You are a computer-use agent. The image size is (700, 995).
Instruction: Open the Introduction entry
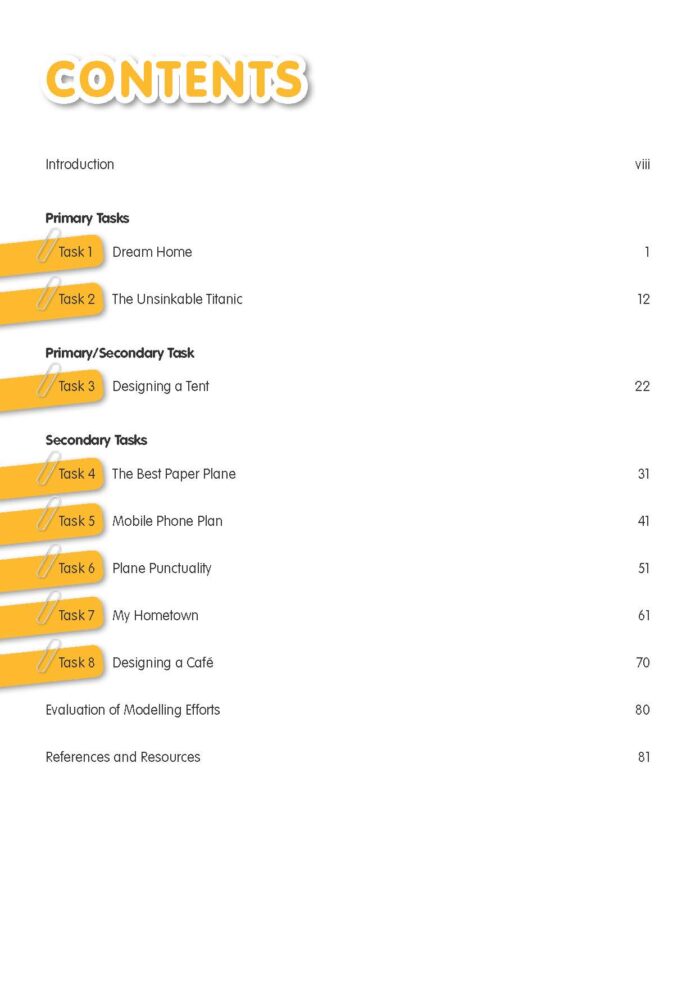80,164
